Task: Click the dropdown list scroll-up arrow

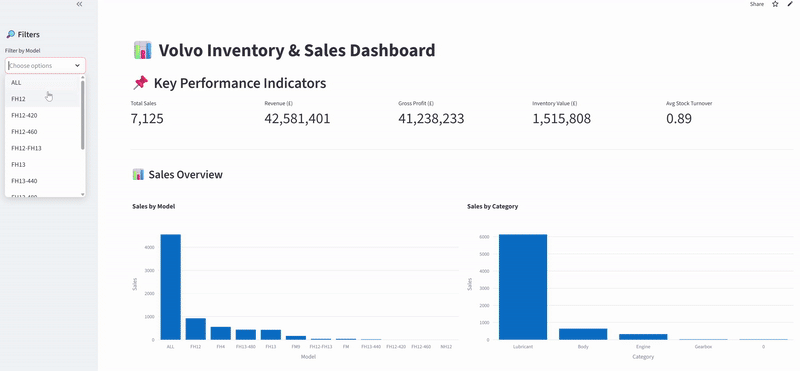Action: coord(83,77)
